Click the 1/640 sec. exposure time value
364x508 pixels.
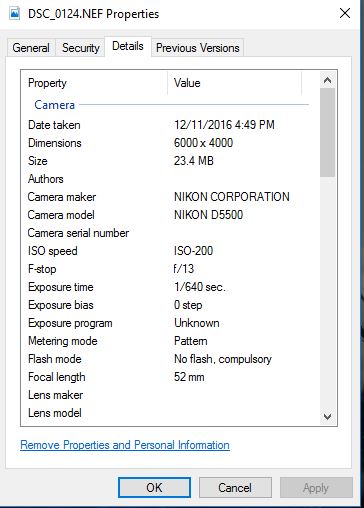coord(200,287)
